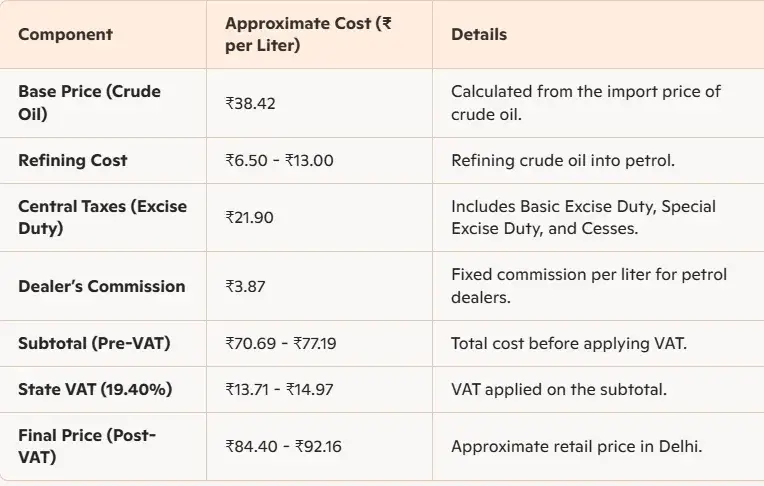Click the ₹84.40 - ₹92.16 final price
764x486 pixels.
click(x=283, y=447)
